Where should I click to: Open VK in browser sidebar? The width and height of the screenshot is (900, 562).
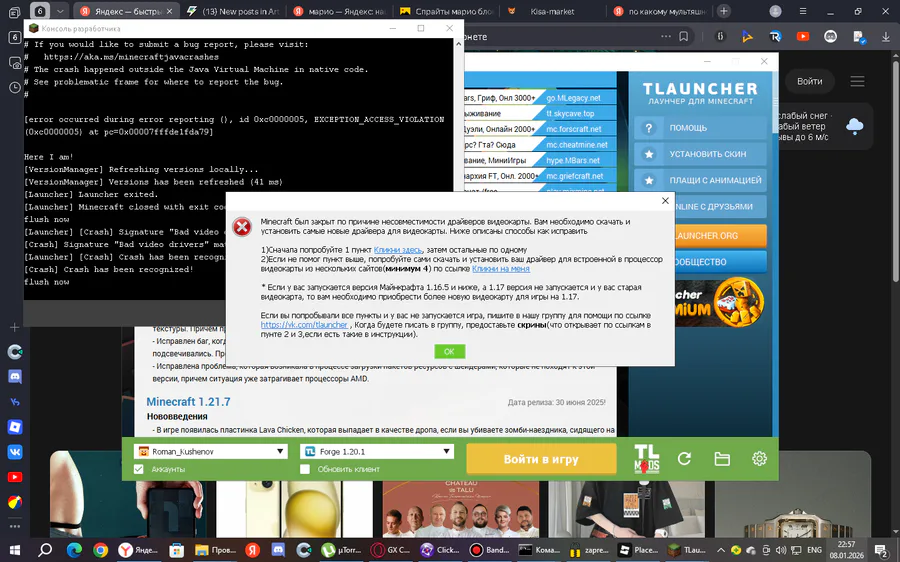tap(15, 452)
